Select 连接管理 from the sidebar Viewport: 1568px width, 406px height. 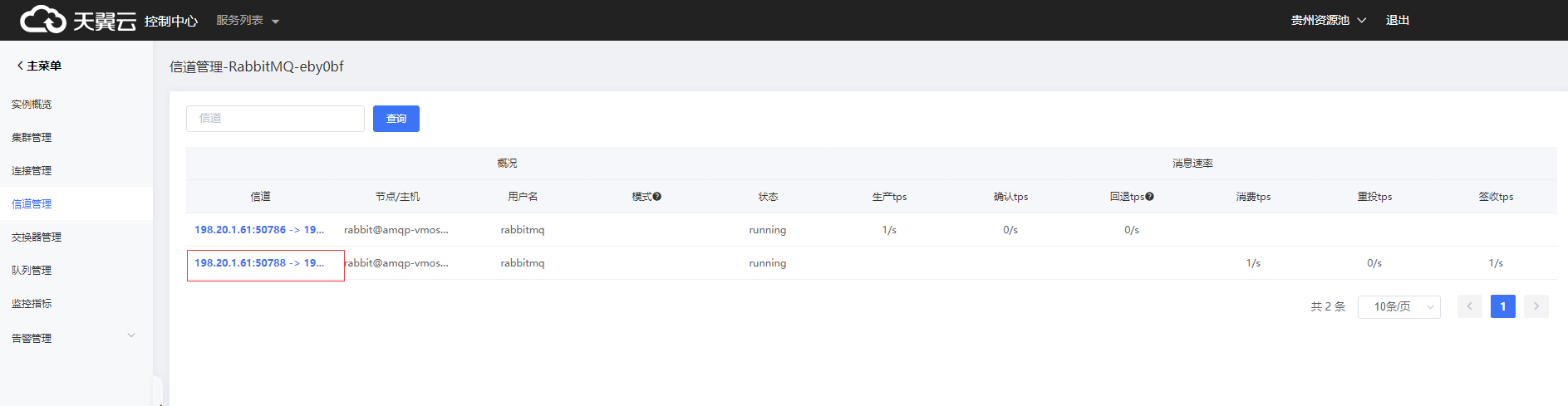tap(32, 171)
